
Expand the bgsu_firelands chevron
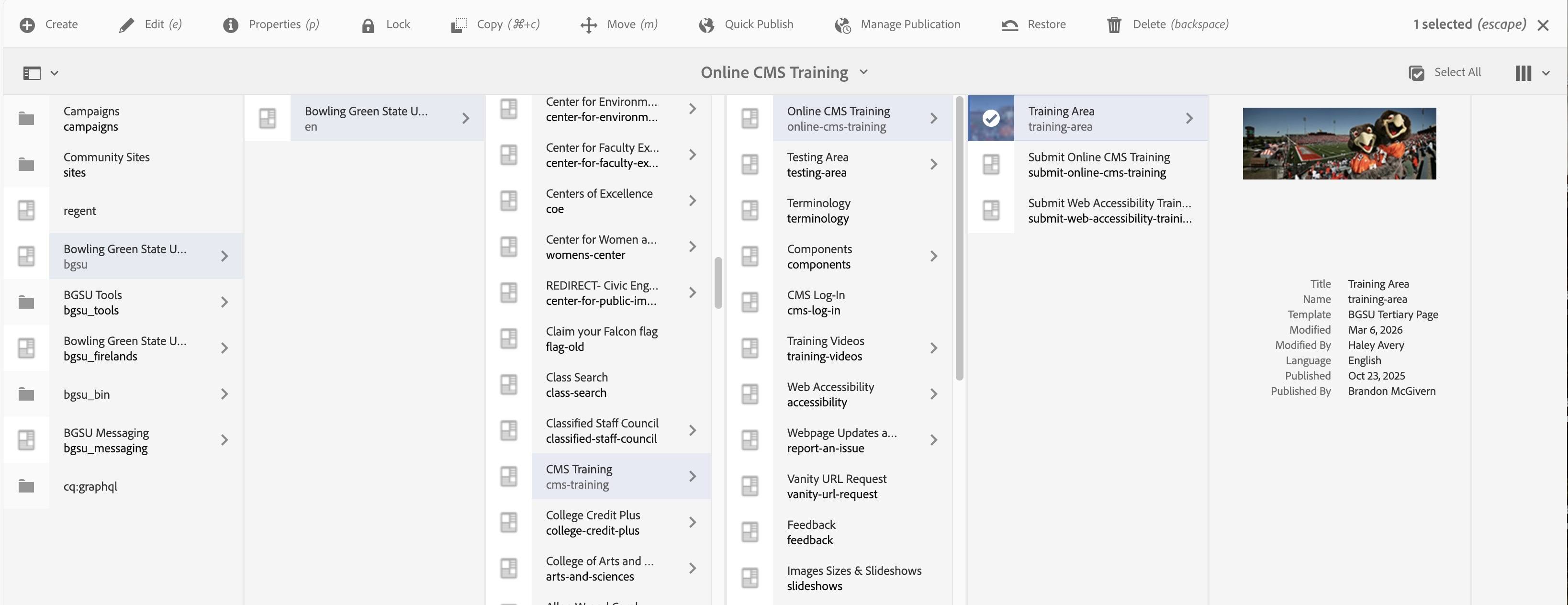(x=224, y=348)
